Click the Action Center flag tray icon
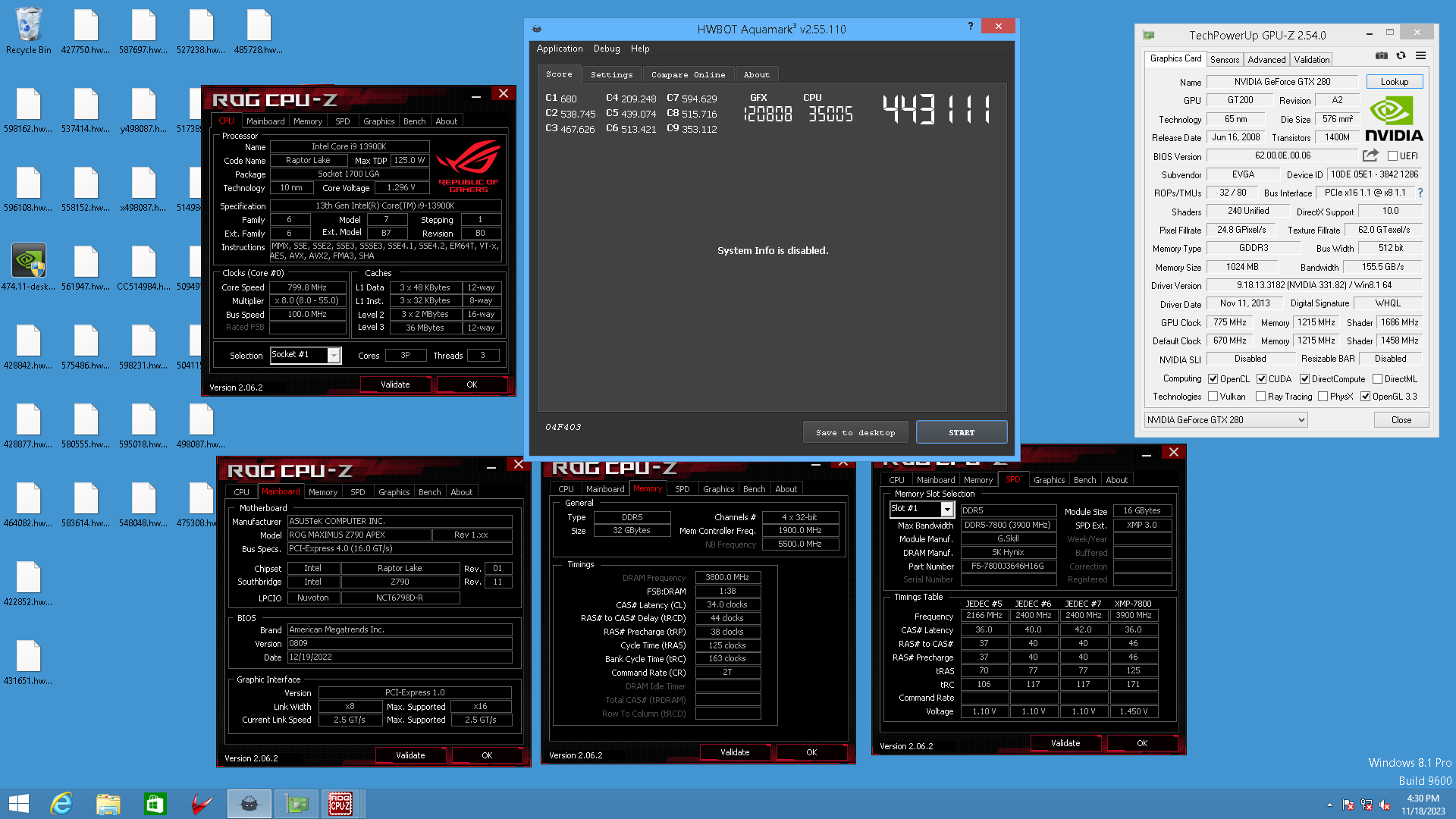This screenshot has width=1456, height=819. click(x=1348, y=805)
